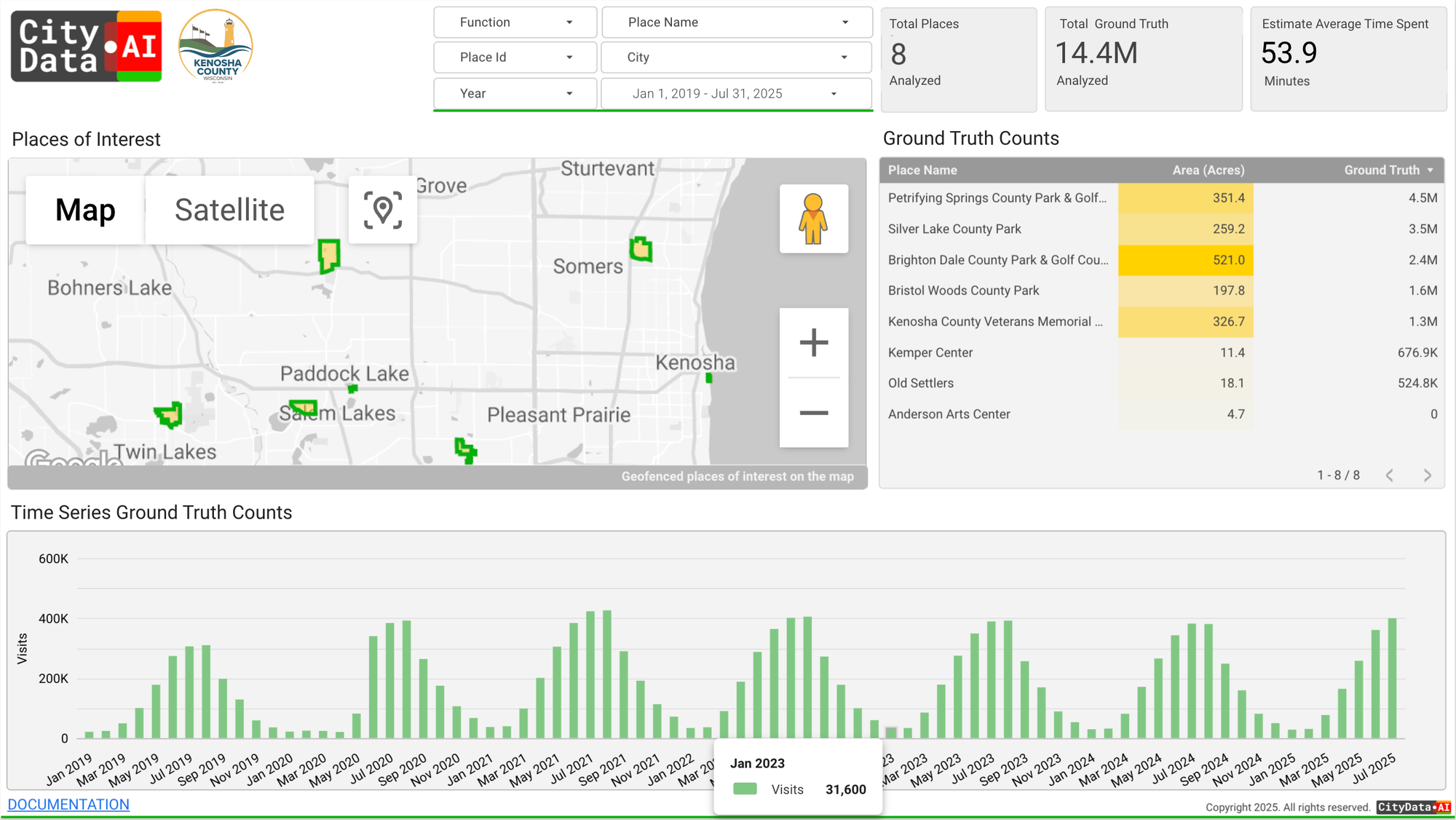Switch the map to Satellite view
This screenshot has height=820, width=1456.
(229, 210)
